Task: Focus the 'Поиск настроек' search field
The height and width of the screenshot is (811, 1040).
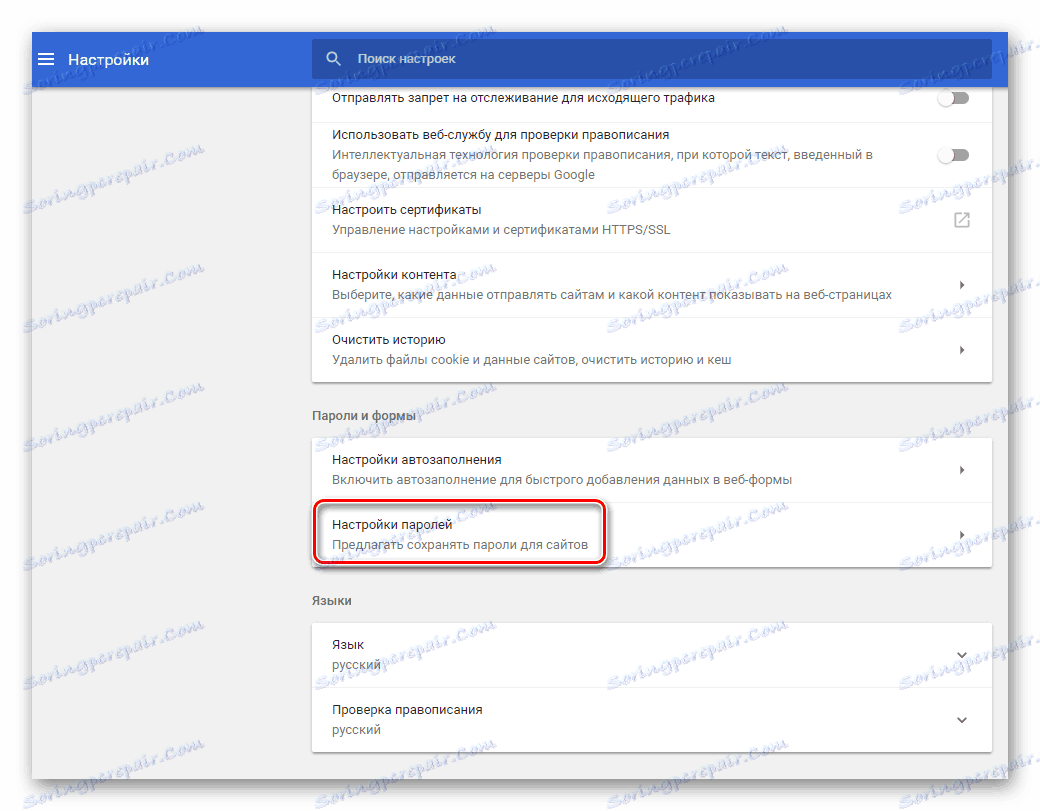Action: pyautogui.click(x=651, y=59)
